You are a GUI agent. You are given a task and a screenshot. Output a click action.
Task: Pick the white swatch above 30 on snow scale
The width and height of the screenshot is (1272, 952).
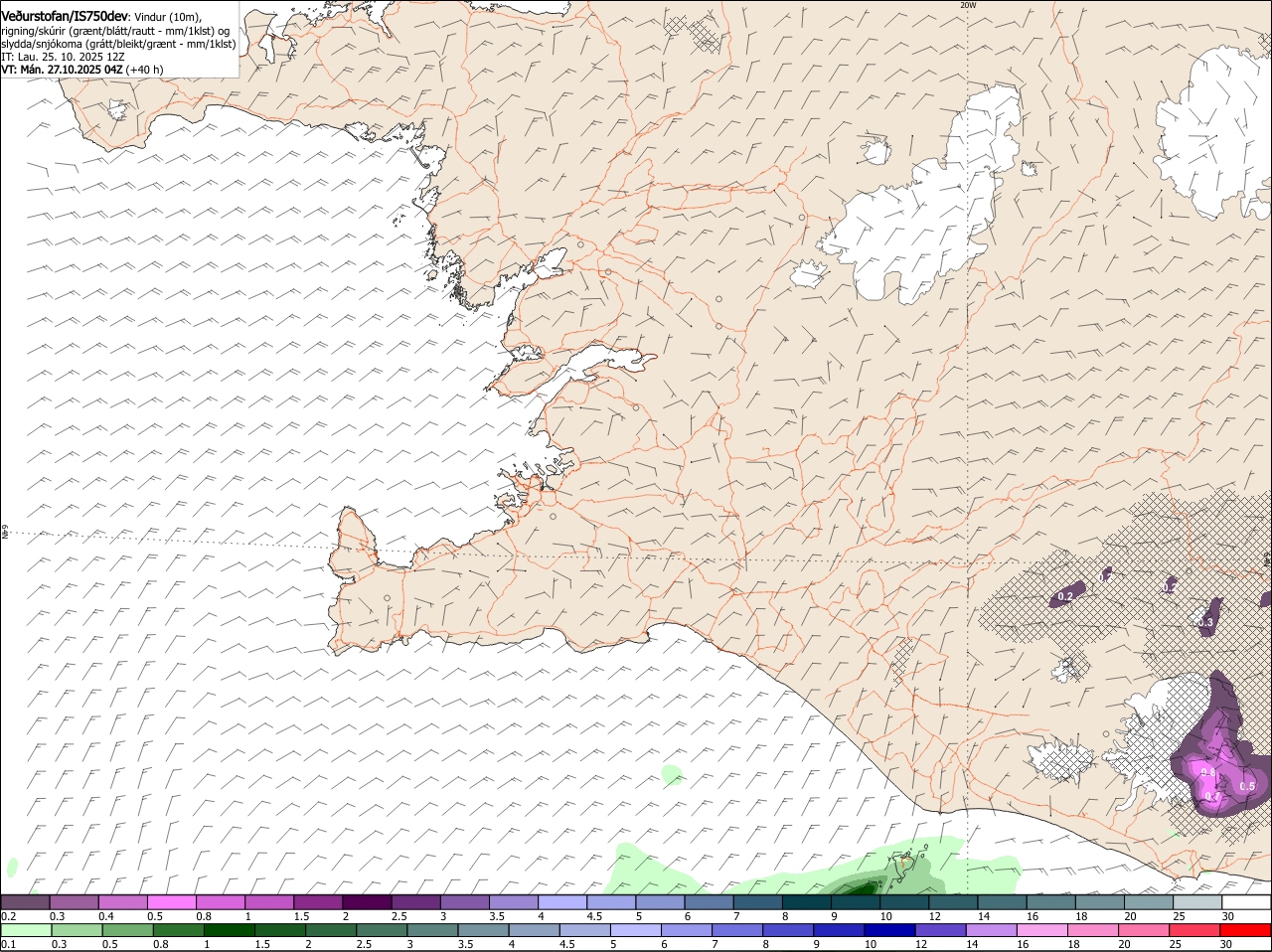coord(1247,902)
